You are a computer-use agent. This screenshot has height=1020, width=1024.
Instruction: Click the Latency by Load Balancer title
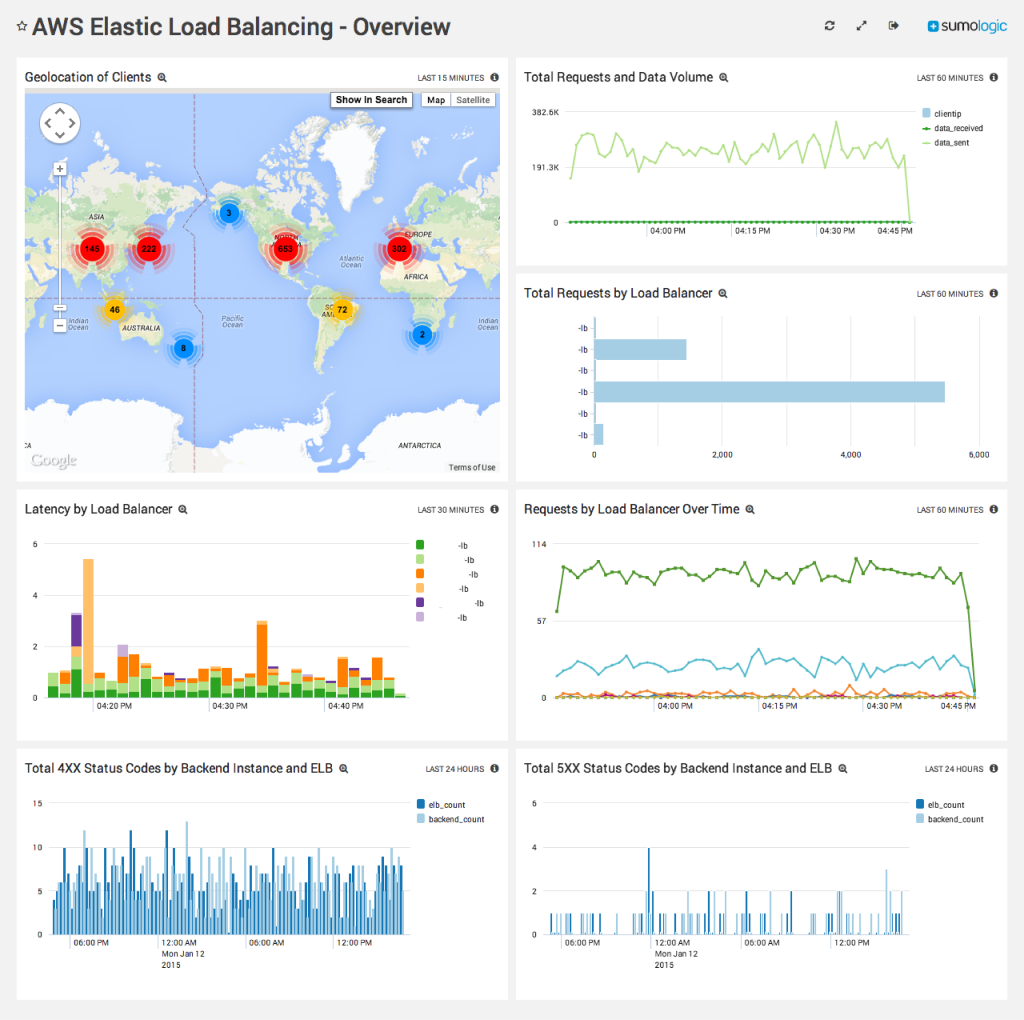click(x=99, y=509)
